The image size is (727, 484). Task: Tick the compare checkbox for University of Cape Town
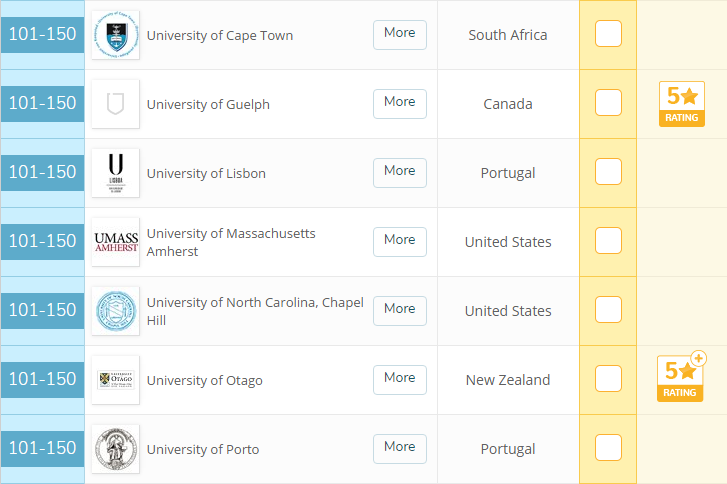(608, 34)
